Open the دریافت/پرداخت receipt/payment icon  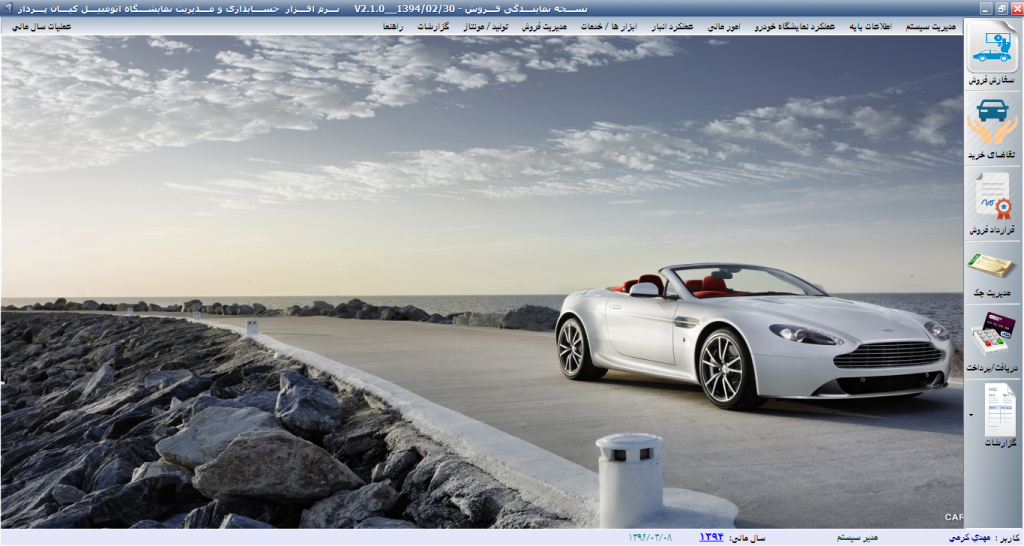992,341
